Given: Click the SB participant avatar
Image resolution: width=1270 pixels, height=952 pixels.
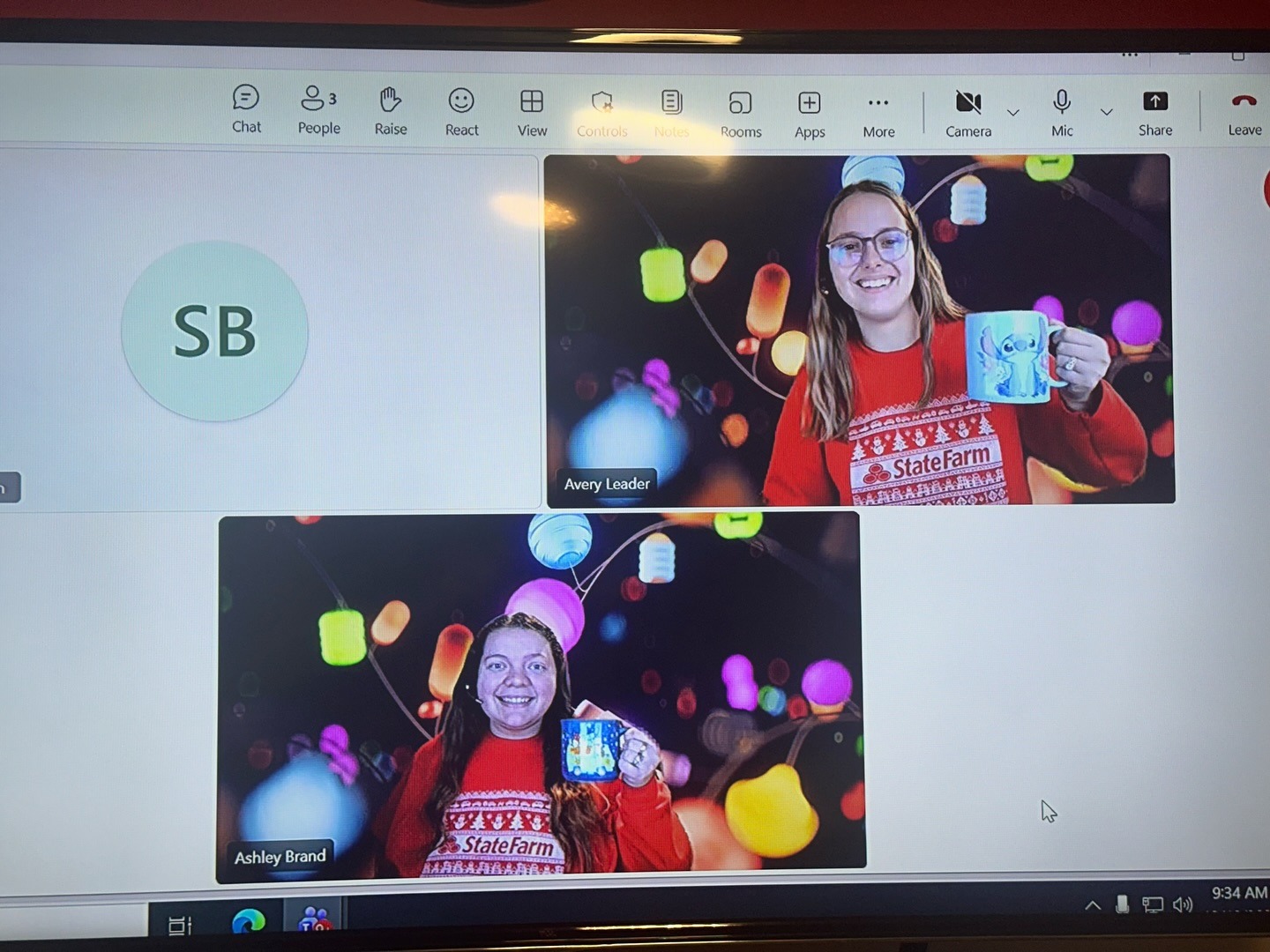Looking at the screenshot, I should click(214, 331).
